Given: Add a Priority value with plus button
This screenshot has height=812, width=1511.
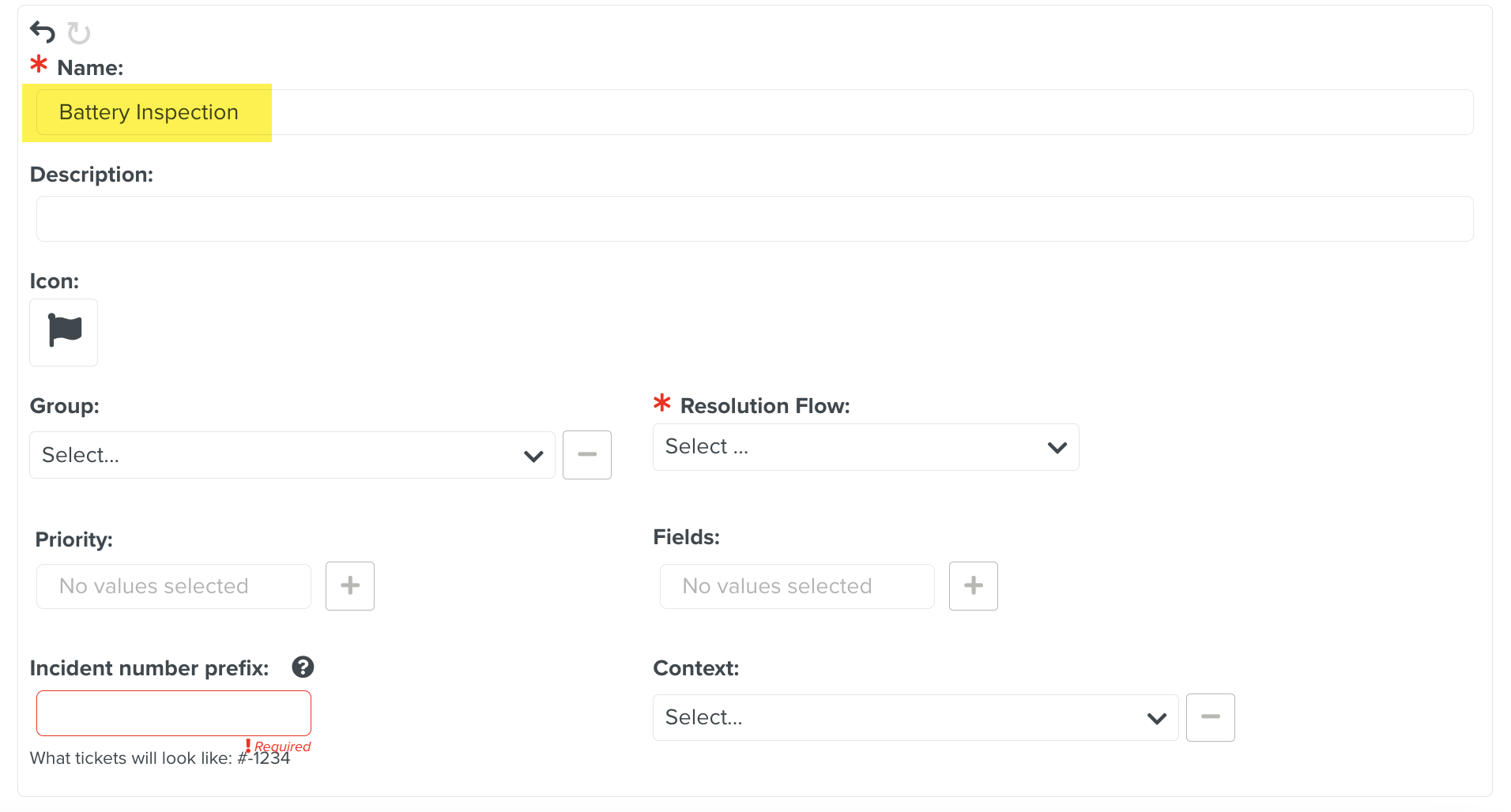Looking at the screenshot, I should (350, 586).
